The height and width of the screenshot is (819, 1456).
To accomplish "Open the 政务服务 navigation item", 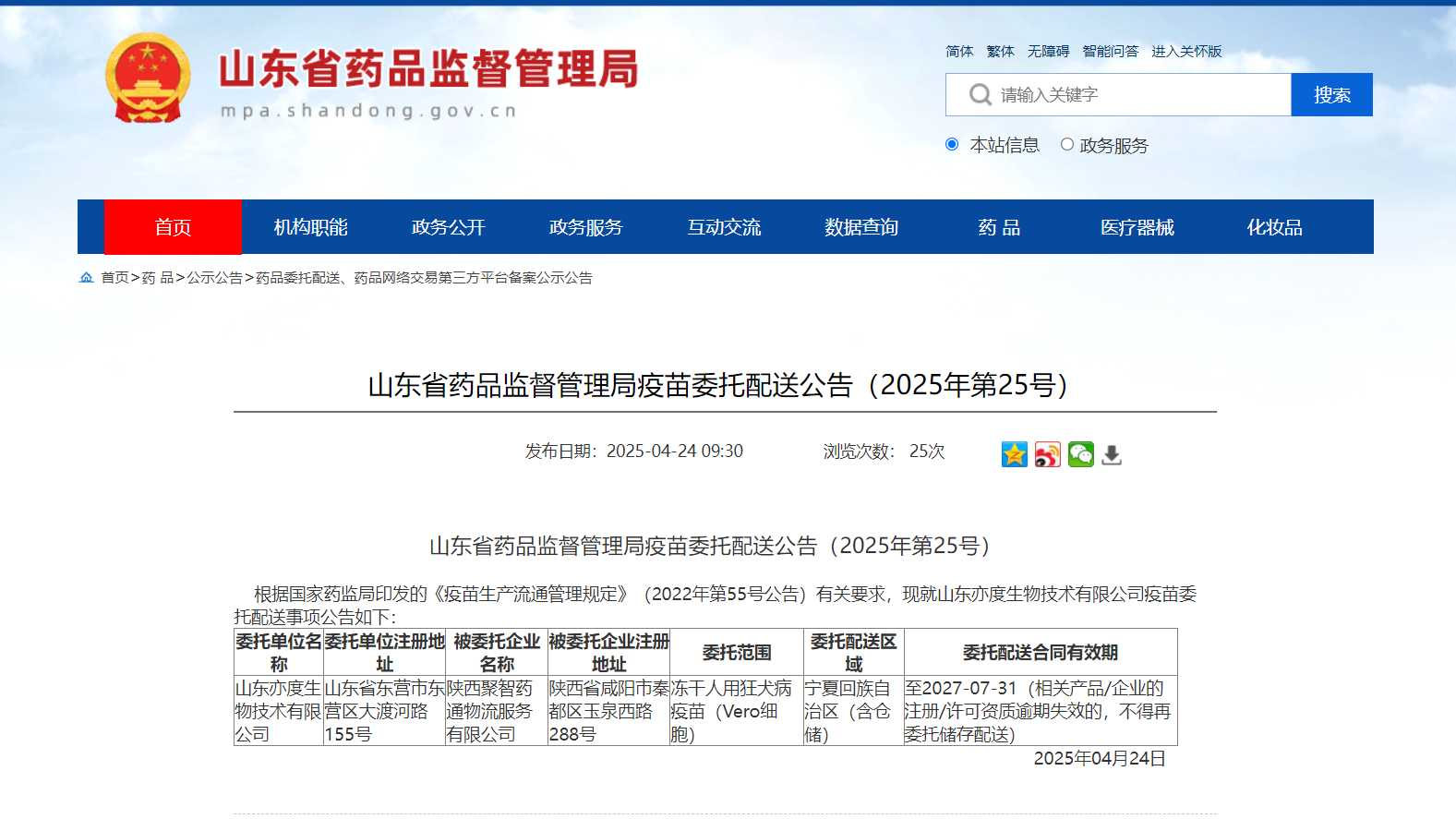I will coord(585,227).
